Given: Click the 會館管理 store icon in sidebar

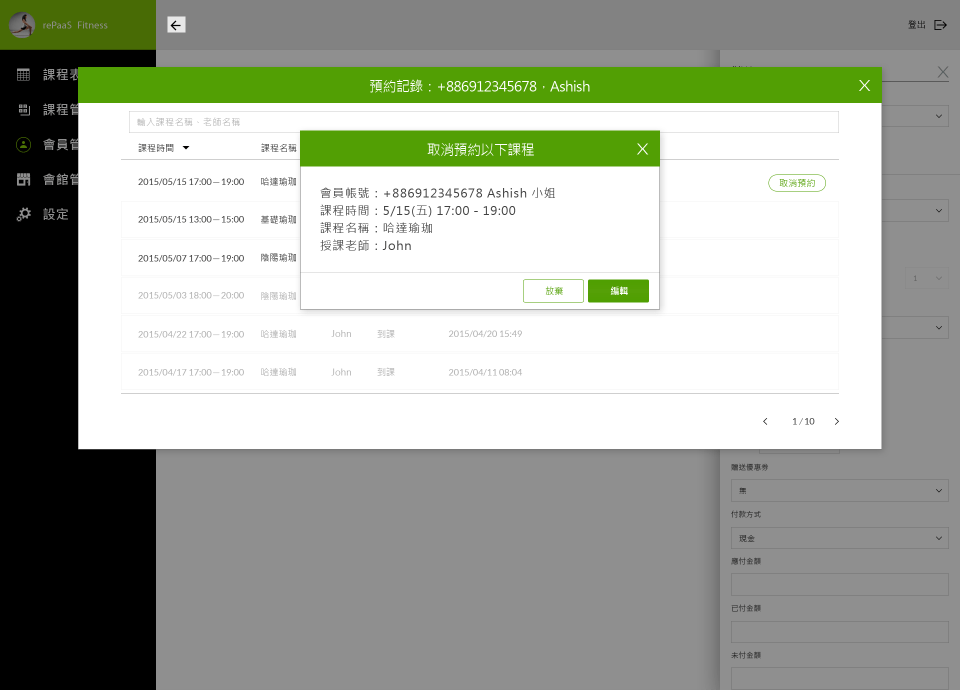Looking at the screenshot, I should (x=24, y=179).
